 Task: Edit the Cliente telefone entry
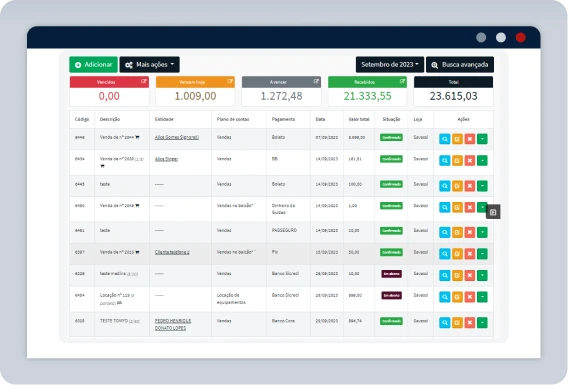click(x=457, y=254)
